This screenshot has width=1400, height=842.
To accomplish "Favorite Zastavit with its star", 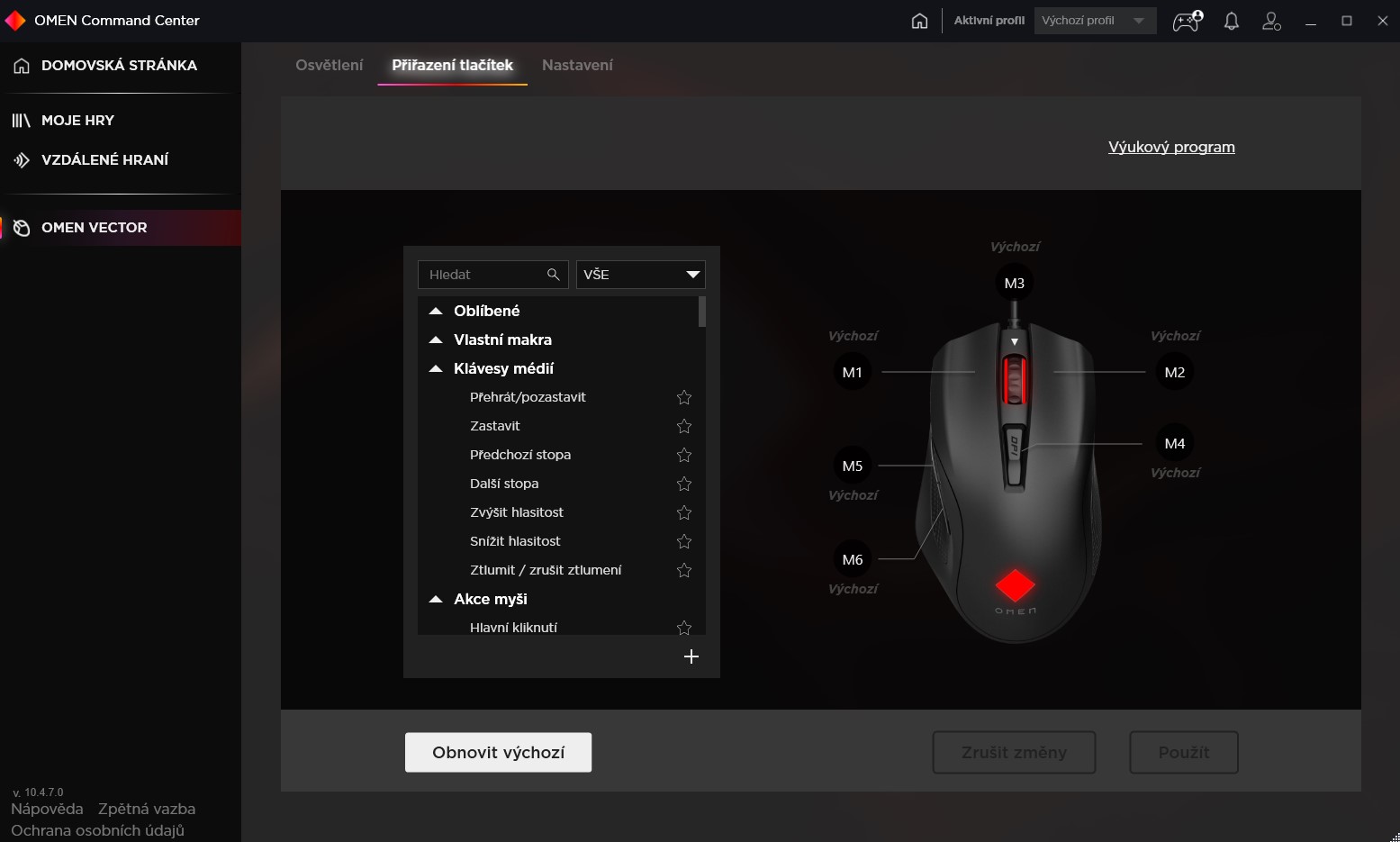I will (x=684, y=426).
